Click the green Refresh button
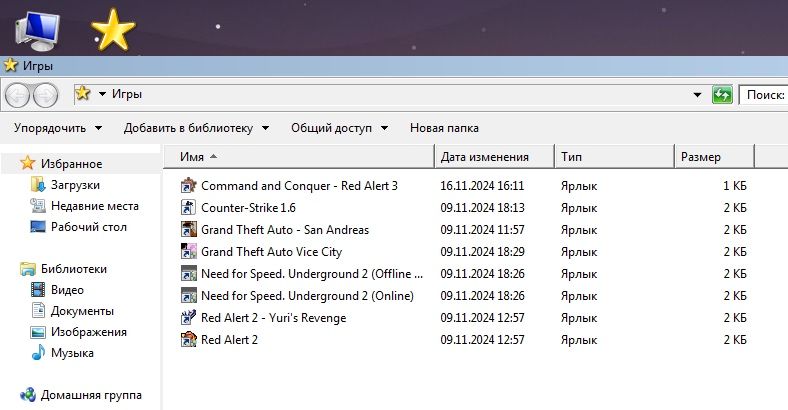The image size is (788, 410). pyautogui.click(x=722, y=94)
